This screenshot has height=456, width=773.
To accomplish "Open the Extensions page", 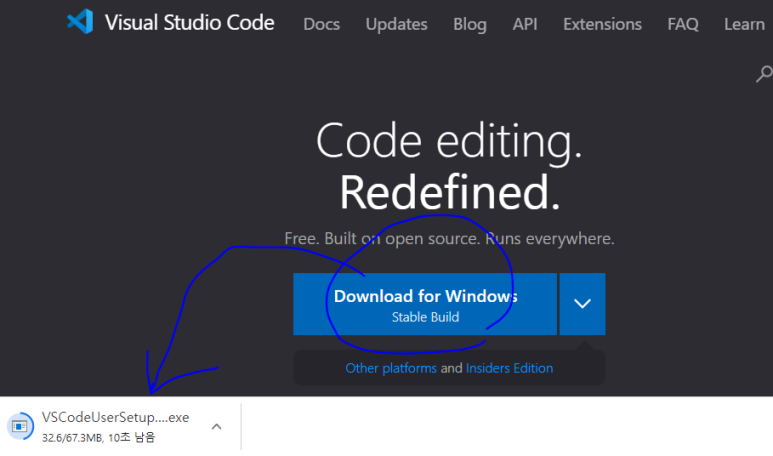I will pos(602,24).
